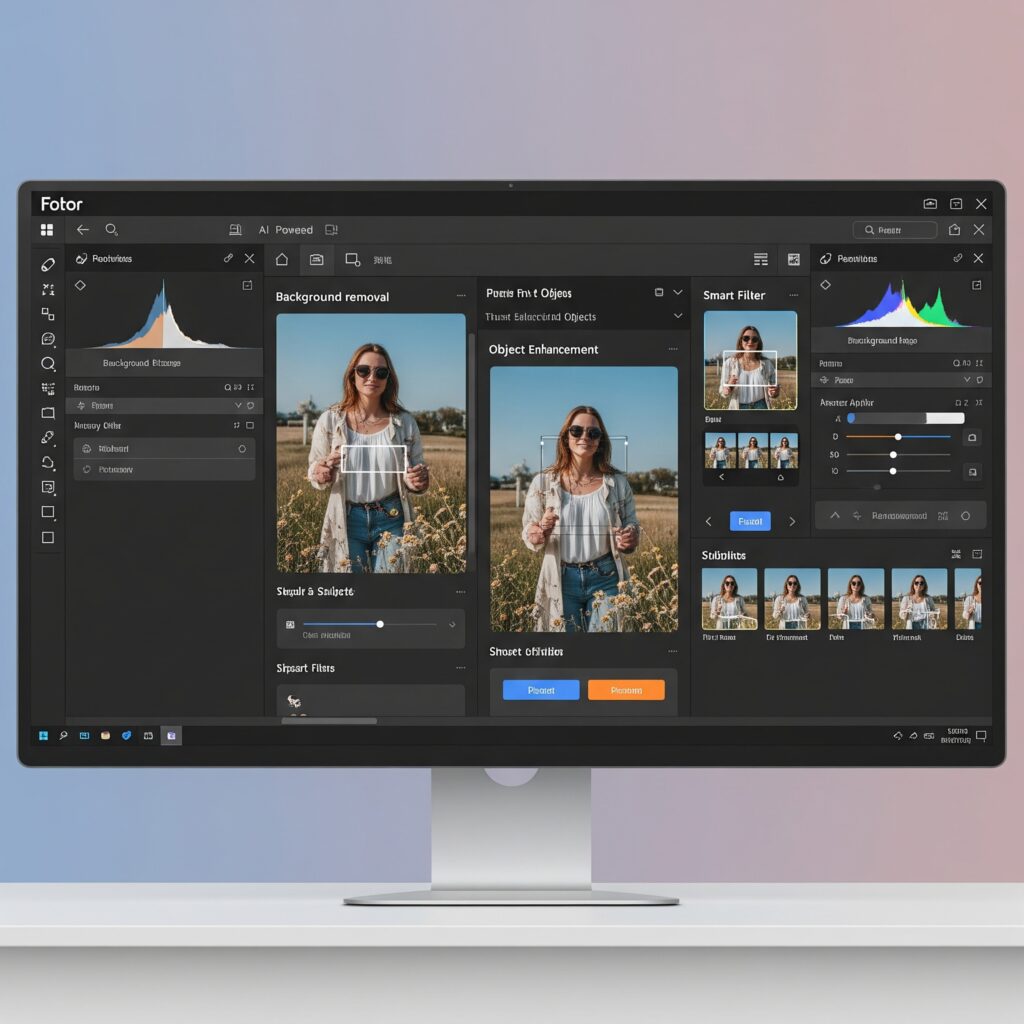Click the share icon next to search box
1024x1024 pixels.
(x=954, y=230)
